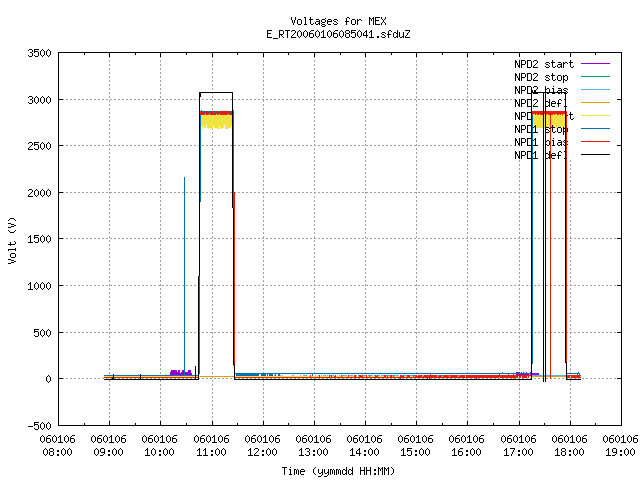Click the 15:00 x-axis time label
The width and height of the screenshot is (640, 480).
click(416, 452)
